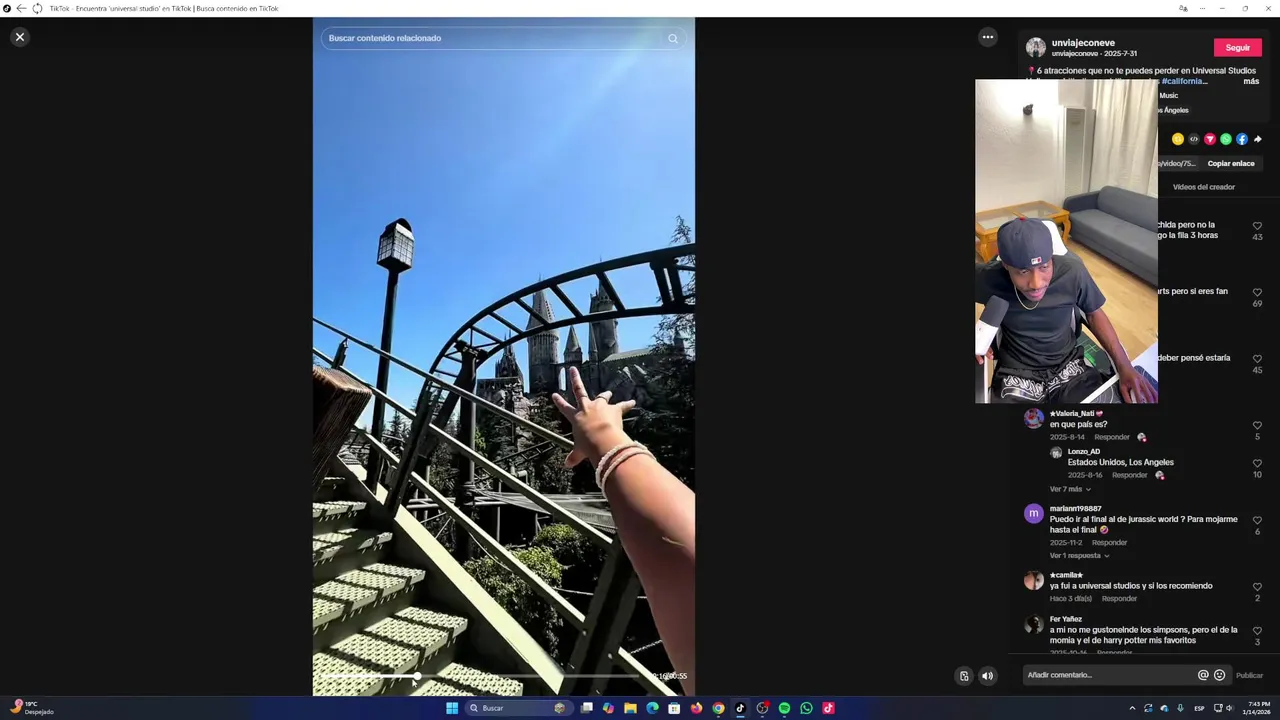Click 'Copiar enlace' button

click(1231, 163)
